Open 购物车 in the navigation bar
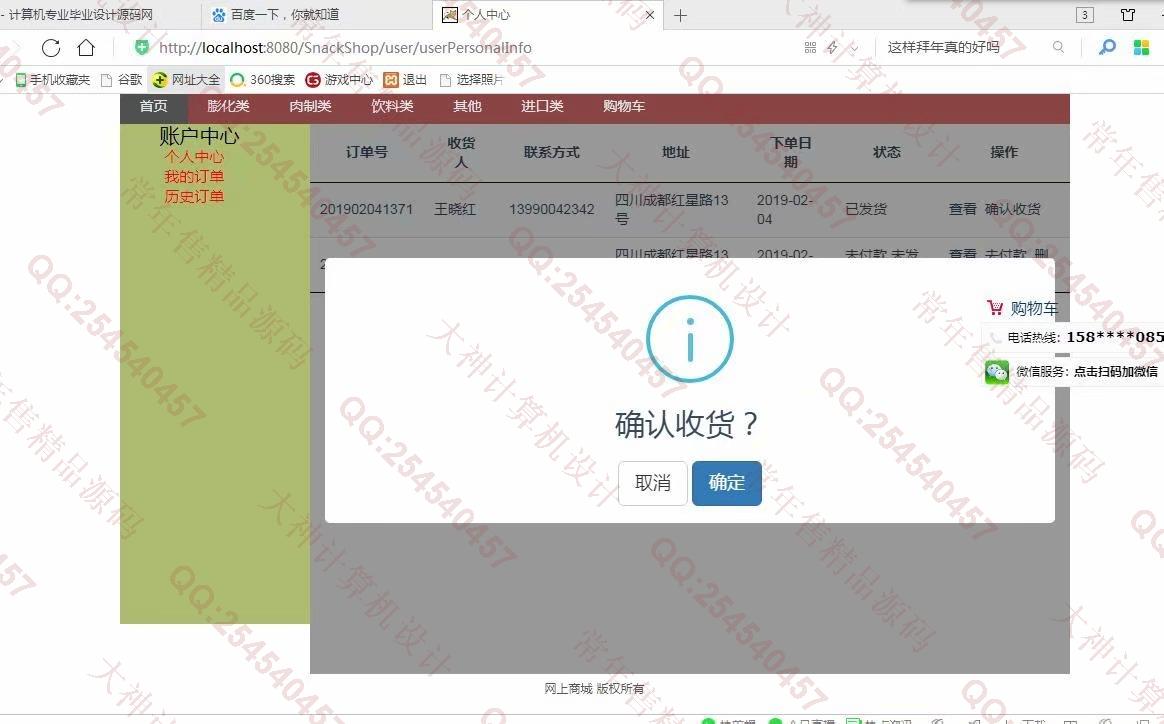1164x724 pixels. [x=624, y=106]
